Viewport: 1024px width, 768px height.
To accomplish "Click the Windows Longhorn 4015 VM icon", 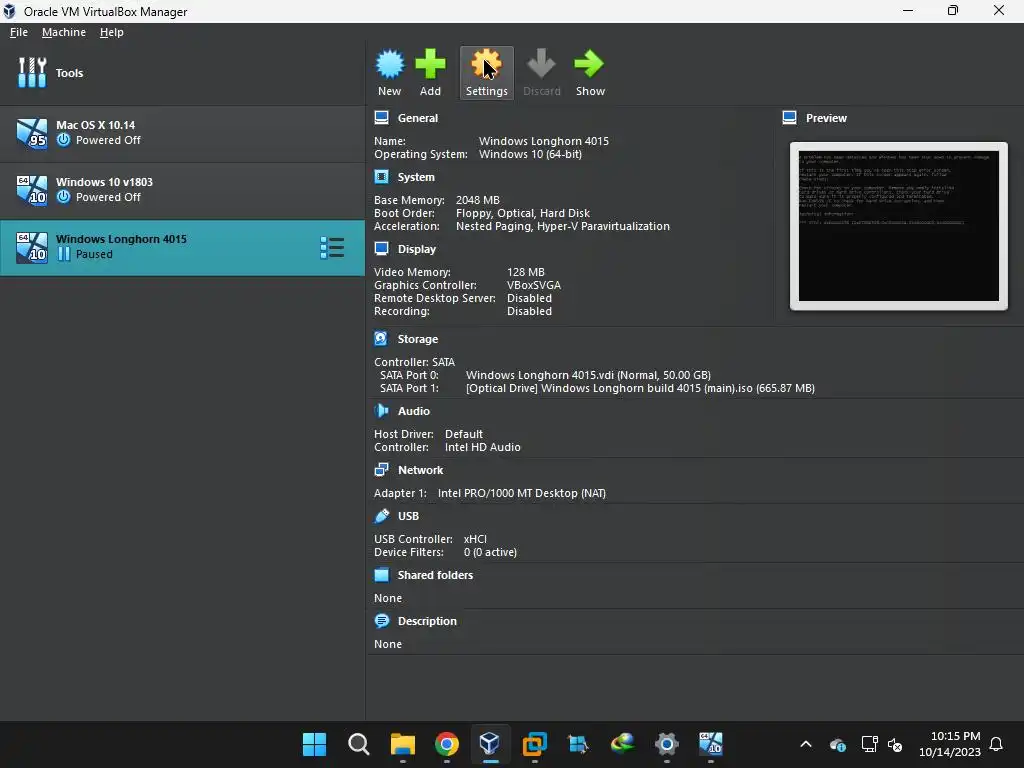I will pos(32,248).
